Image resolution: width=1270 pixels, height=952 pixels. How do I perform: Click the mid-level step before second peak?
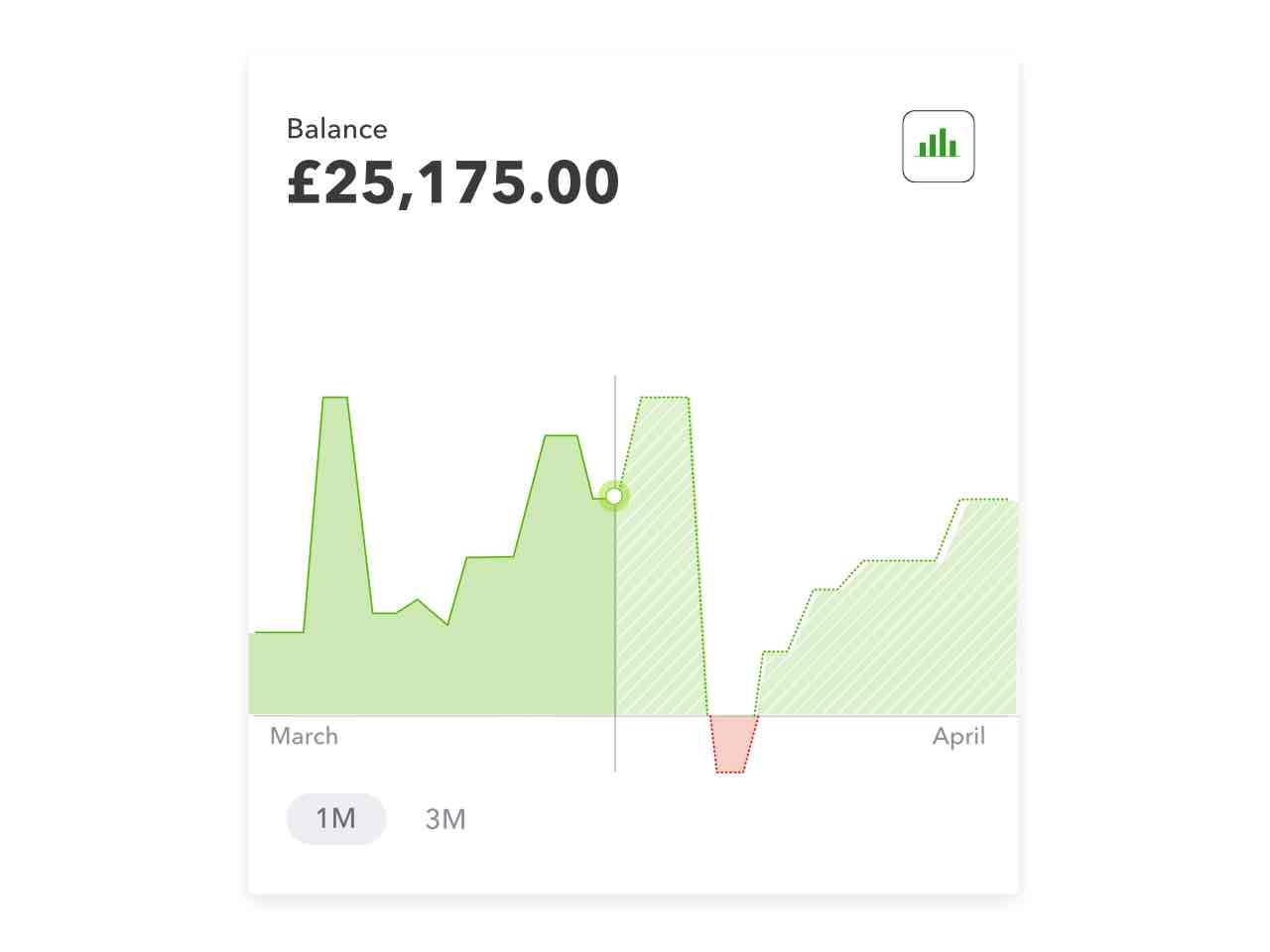point(490,558)
